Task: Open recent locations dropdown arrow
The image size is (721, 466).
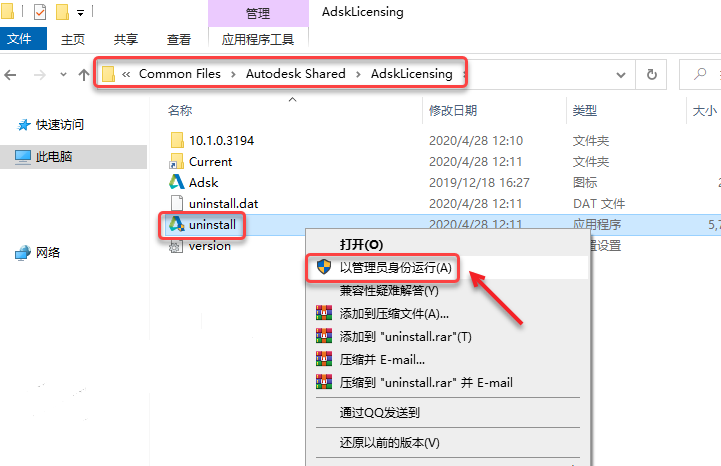Action: (x=63, y=75)
